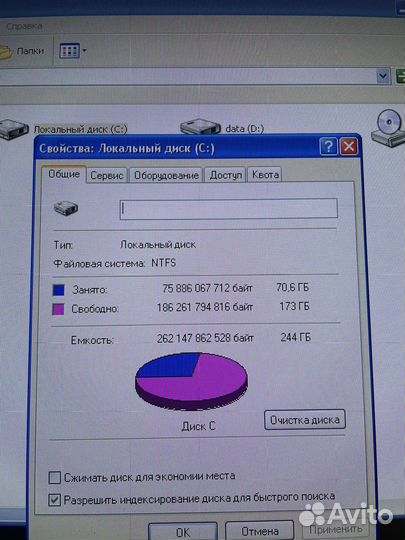This screenshot has height=540, width=405.
Task: Open the view mode icon in the toolbar
Action: (x=70, y=51)
